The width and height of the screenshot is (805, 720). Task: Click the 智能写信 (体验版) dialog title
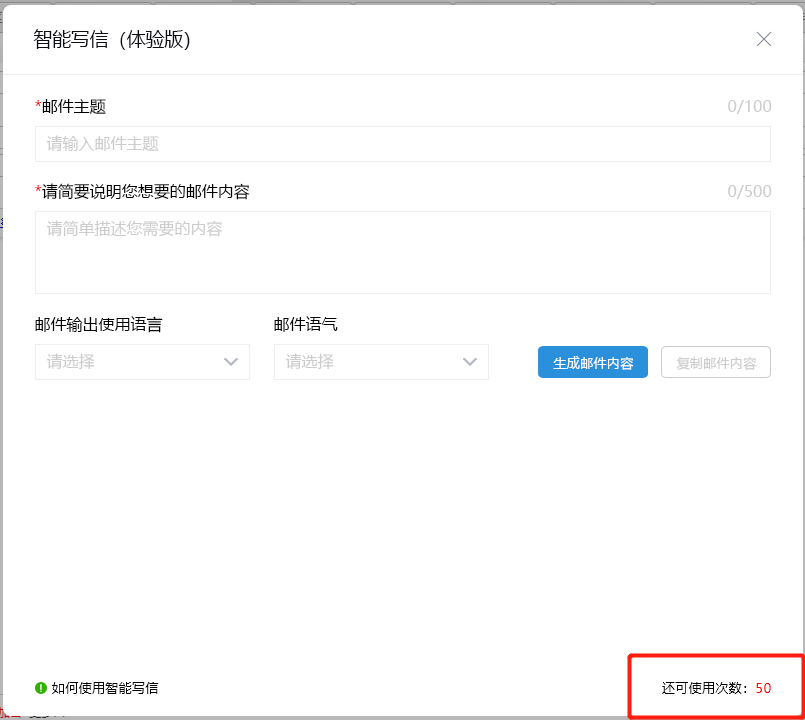coord(112,40)
